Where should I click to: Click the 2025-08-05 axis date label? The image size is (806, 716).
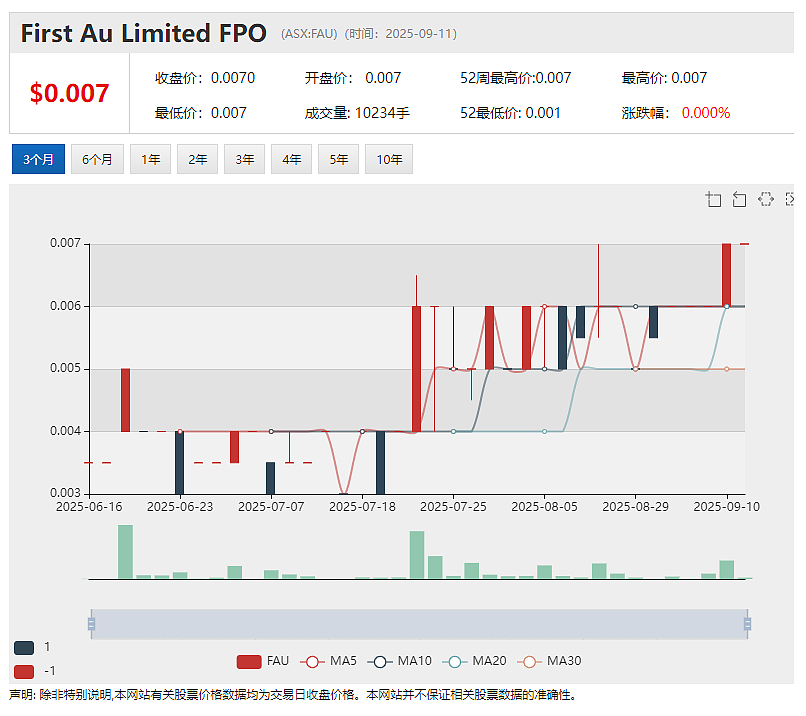544,507
